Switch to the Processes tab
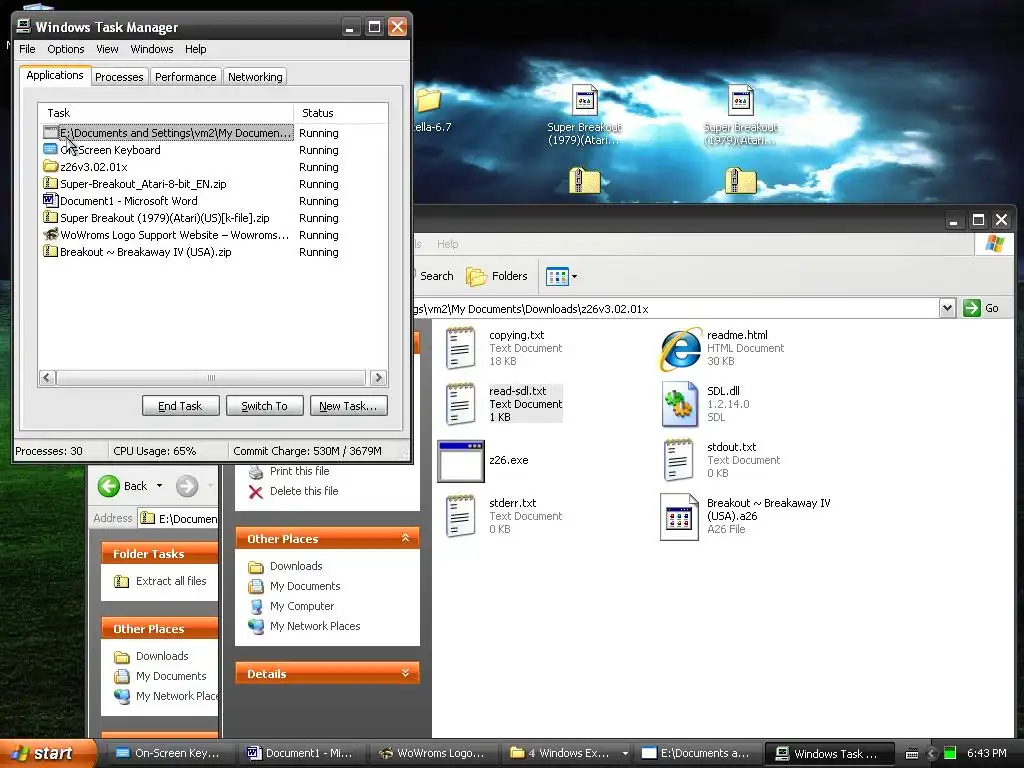Screen dimensions: 1024x768 click(119, 77)
